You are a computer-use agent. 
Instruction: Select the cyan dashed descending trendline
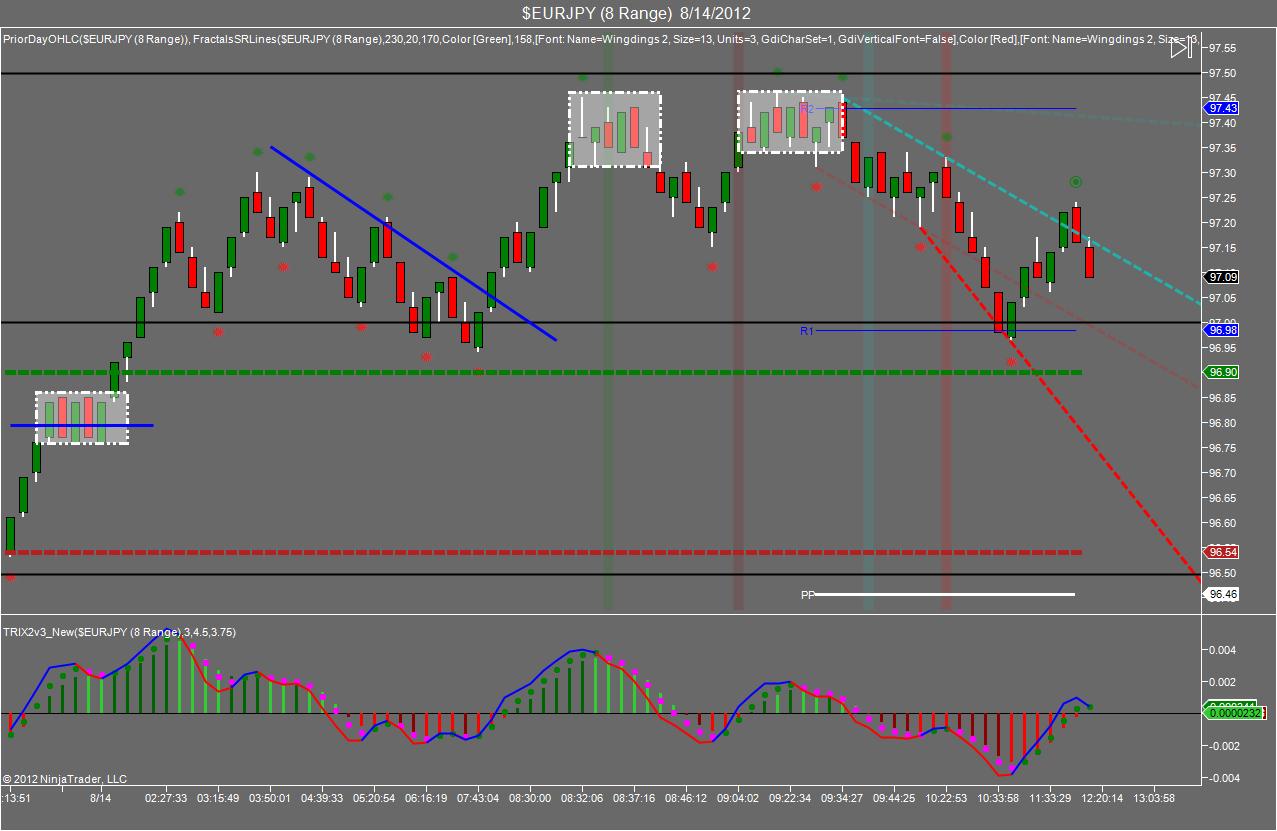(x=1020, y=201)
